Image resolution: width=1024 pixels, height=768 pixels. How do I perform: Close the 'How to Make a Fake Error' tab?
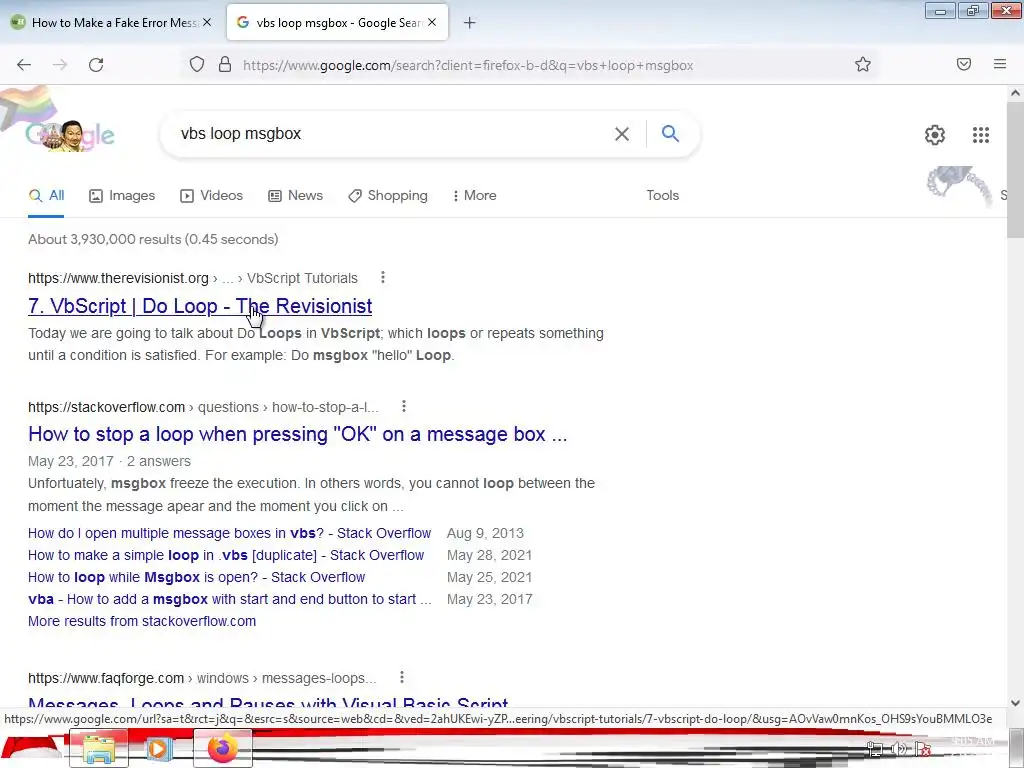[207, 22]
